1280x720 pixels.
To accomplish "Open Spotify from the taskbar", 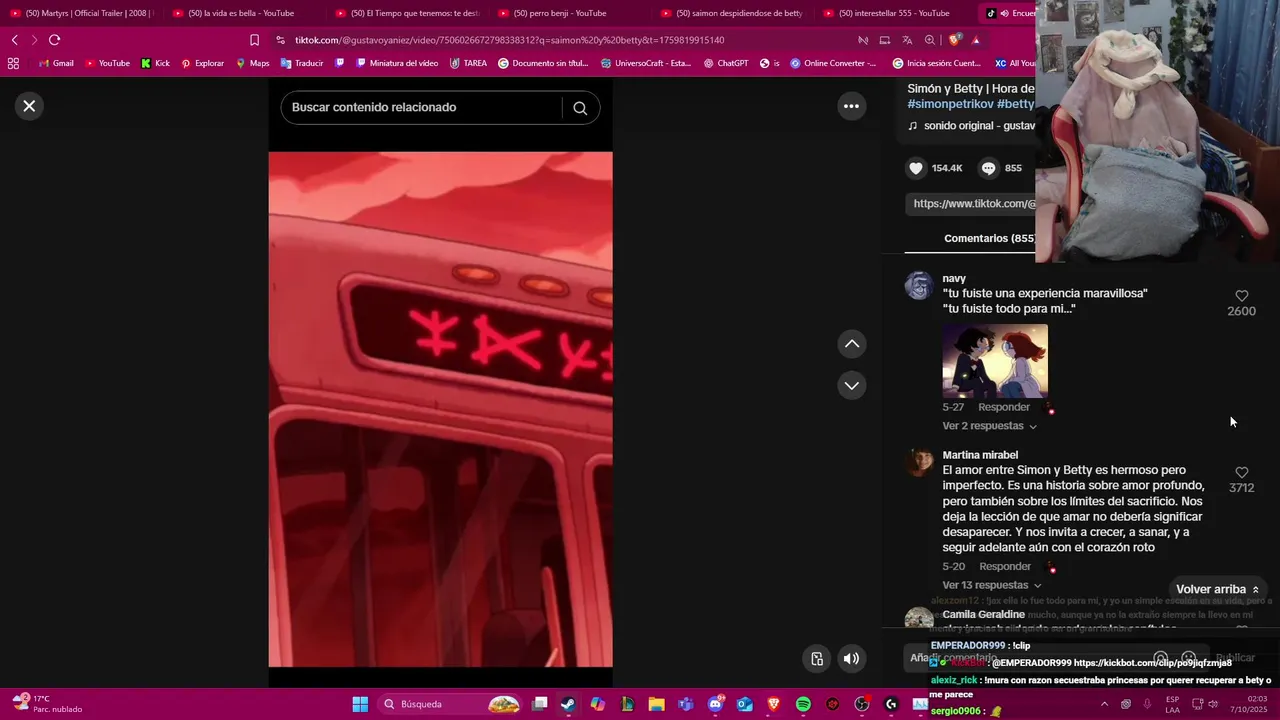I will pos(803,704).
